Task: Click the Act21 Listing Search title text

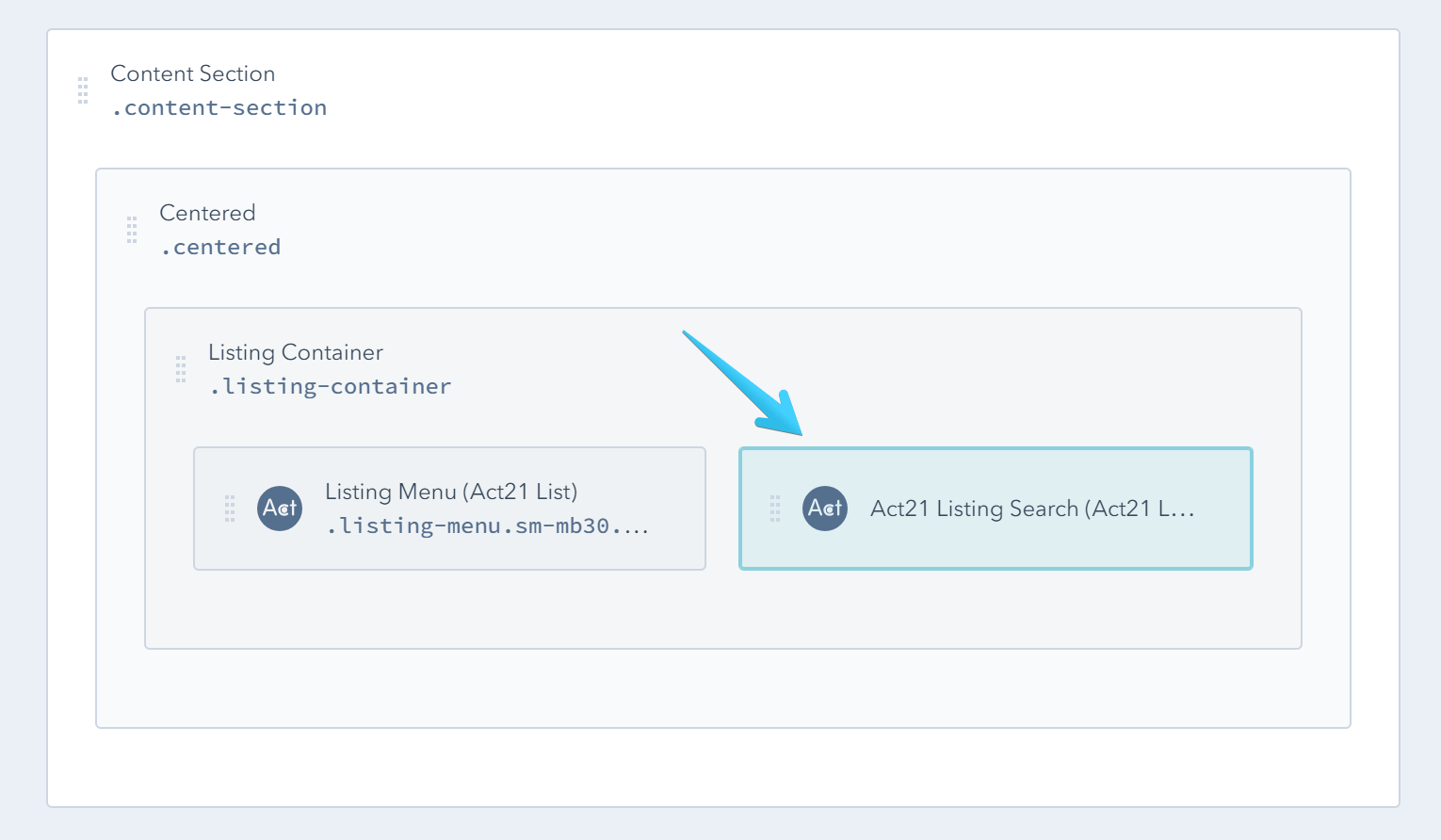Action: (1032, 509)
